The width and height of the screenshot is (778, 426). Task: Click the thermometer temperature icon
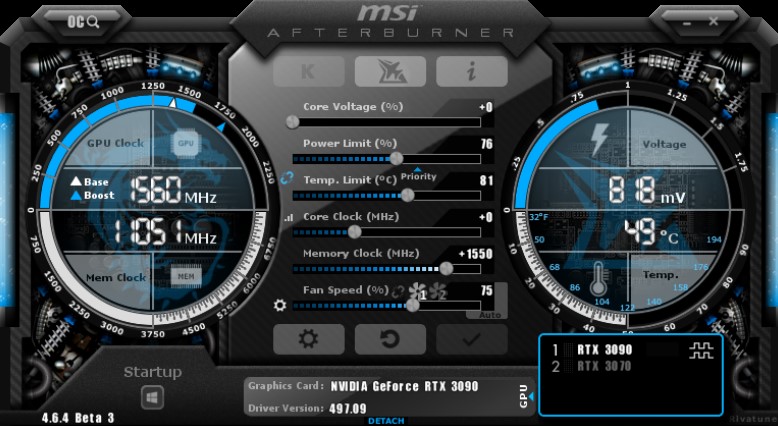point(598,280)
